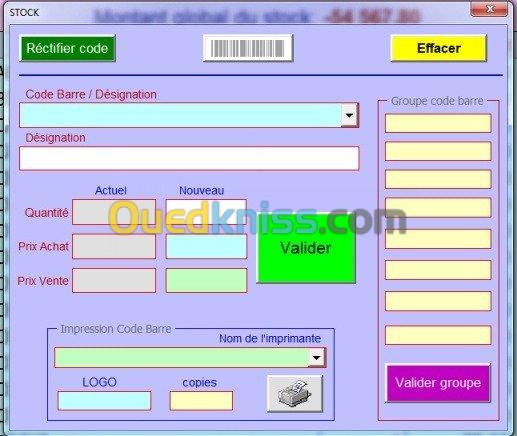Open the Code Barre / Désignation dropdown arrow
The image size is (517, 436).
pos(349,115)
